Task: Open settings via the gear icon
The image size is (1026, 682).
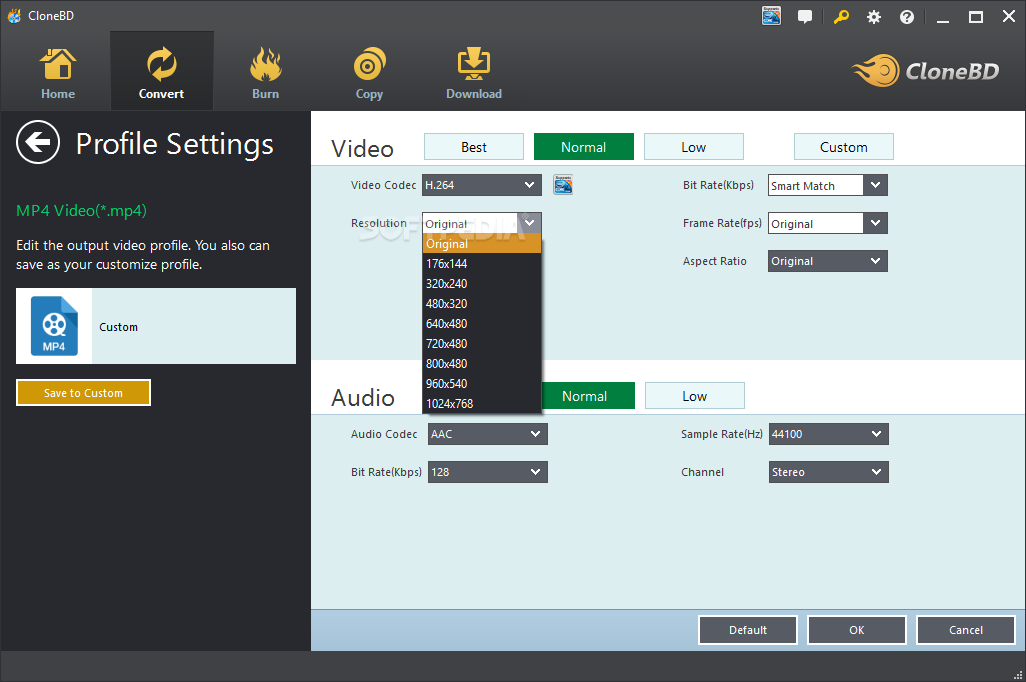Action: point(874,17)
